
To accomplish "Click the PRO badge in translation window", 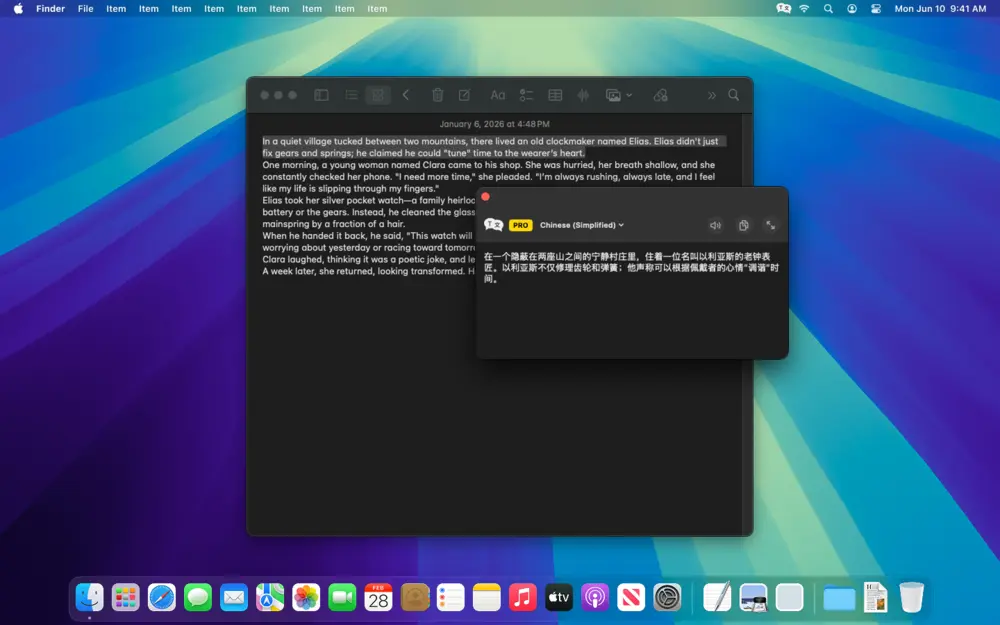I will point(521,224).
